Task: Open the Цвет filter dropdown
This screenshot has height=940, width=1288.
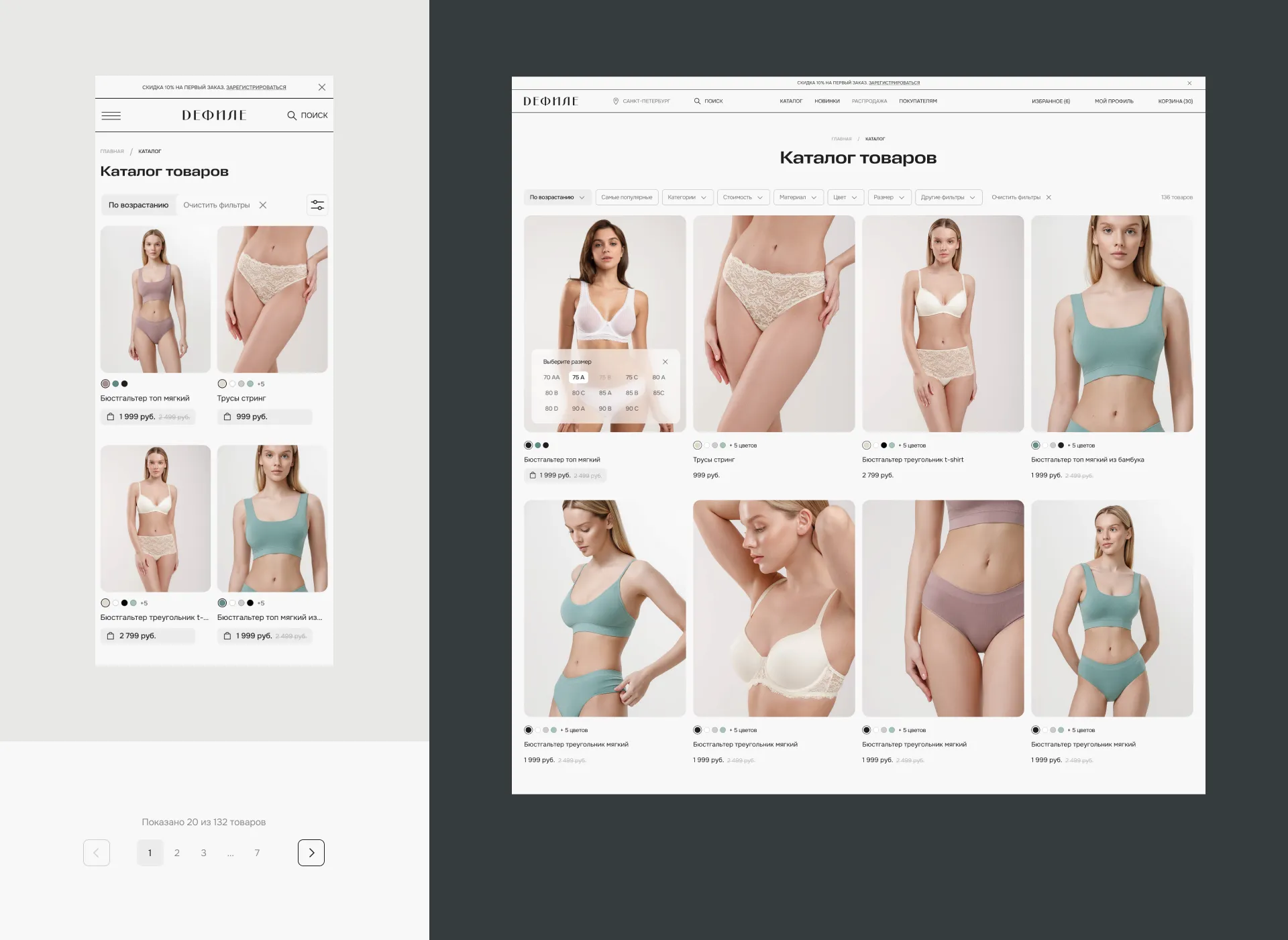Action: [x=845, y=197]
